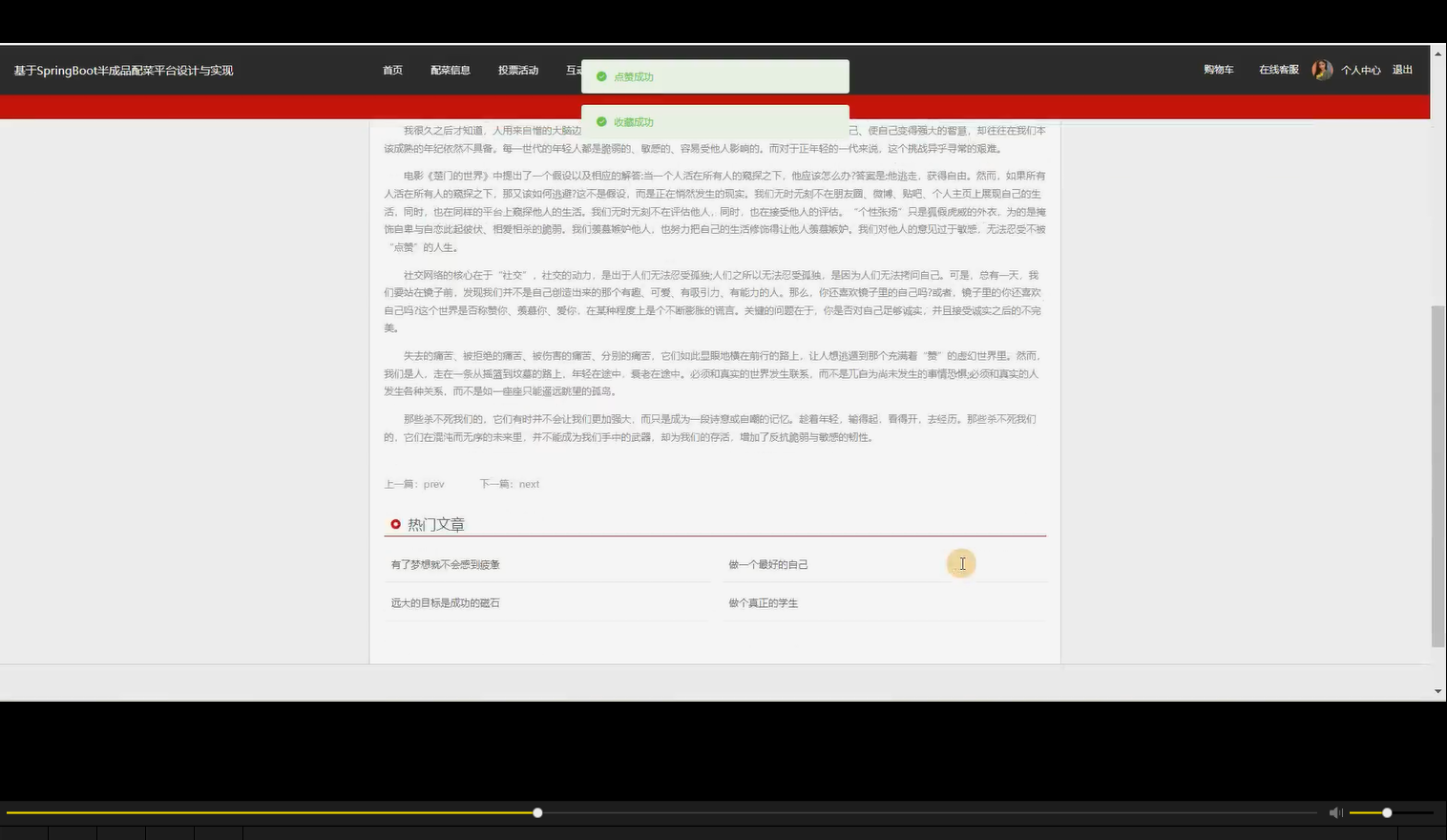Open the article 有了梦想就不会感到疲惫
The image size is (1447, 840).
tap(445, 564)
